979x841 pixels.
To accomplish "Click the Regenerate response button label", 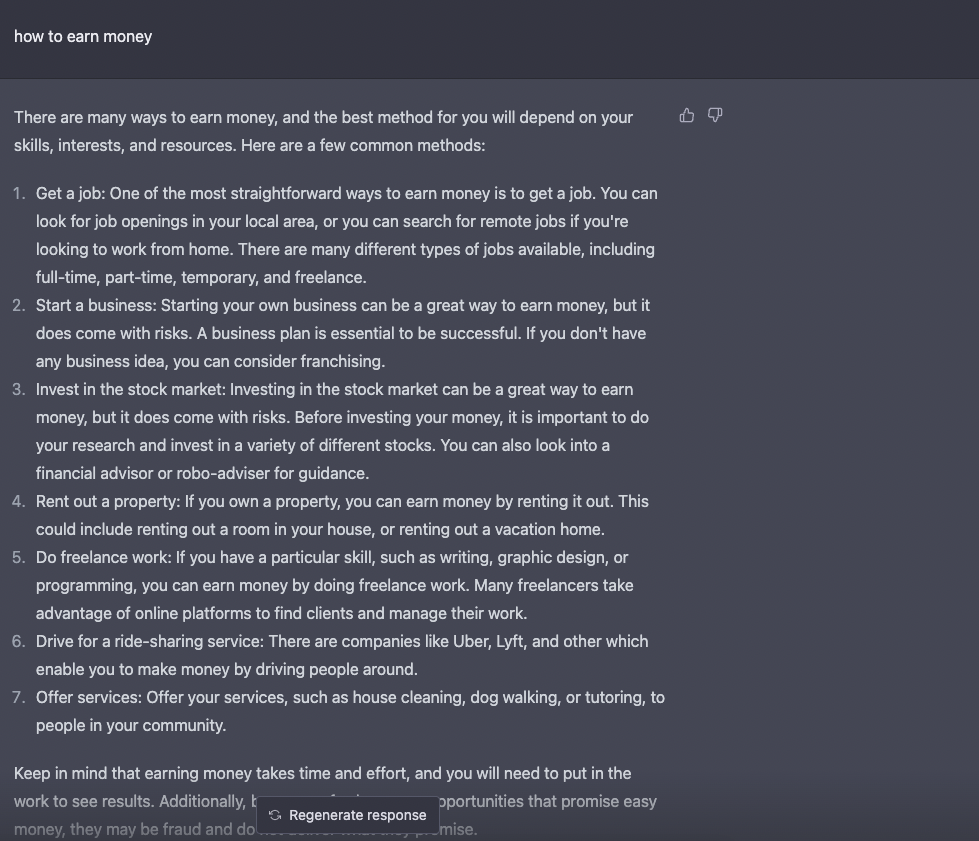I will [x=358, y=815].
